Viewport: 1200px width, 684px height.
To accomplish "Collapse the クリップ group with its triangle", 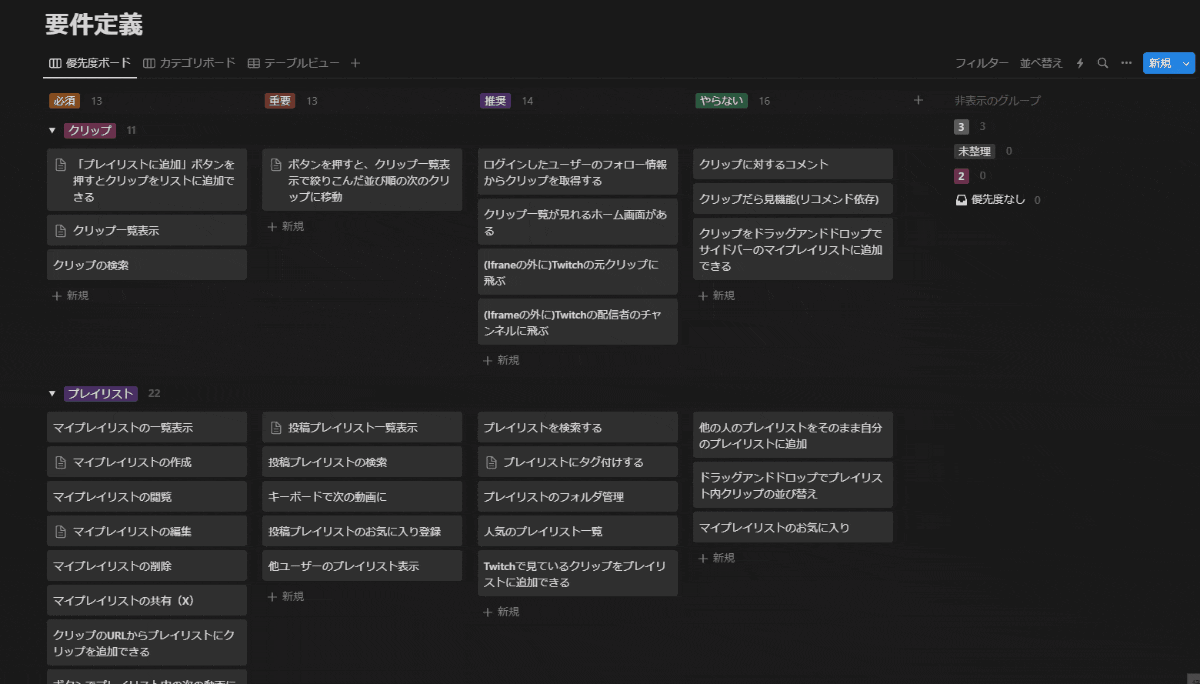I will (52, 130).
